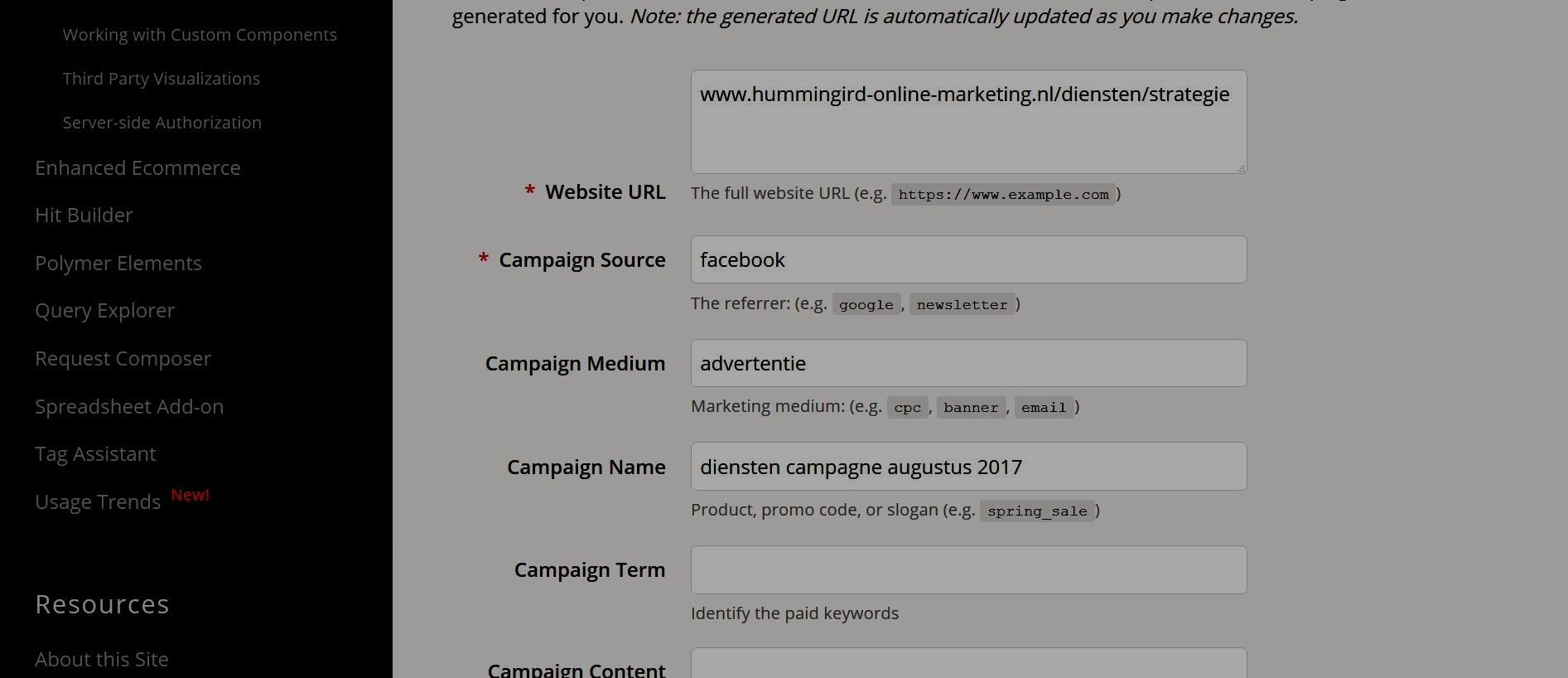This screenshot has height=678, width=1568.
Task: Click the Website URL textarea resize handle
Action: 1241,168
